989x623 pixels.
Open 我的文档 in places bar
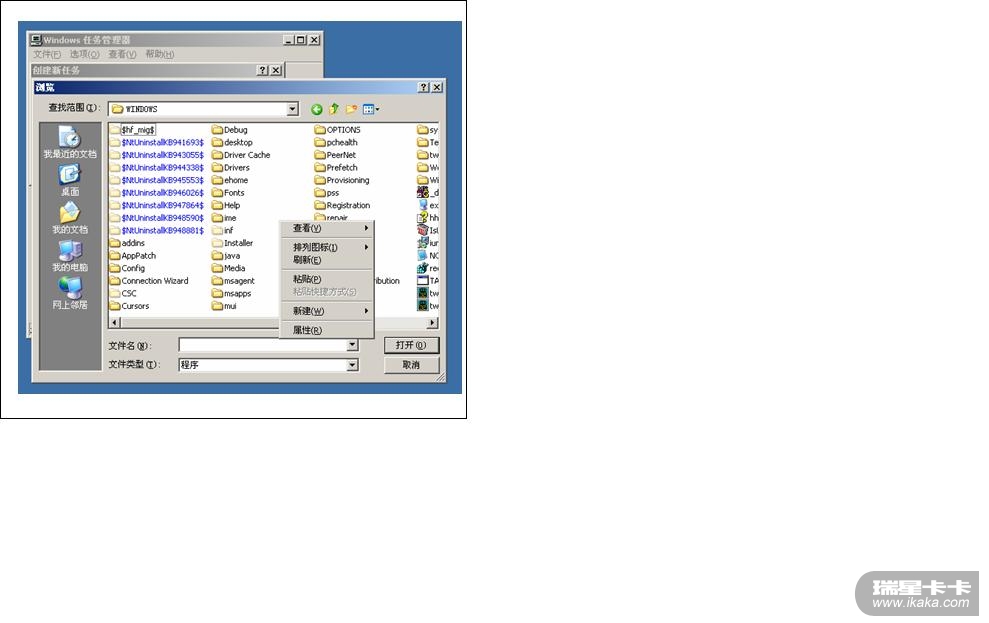(x=70, y=218)
